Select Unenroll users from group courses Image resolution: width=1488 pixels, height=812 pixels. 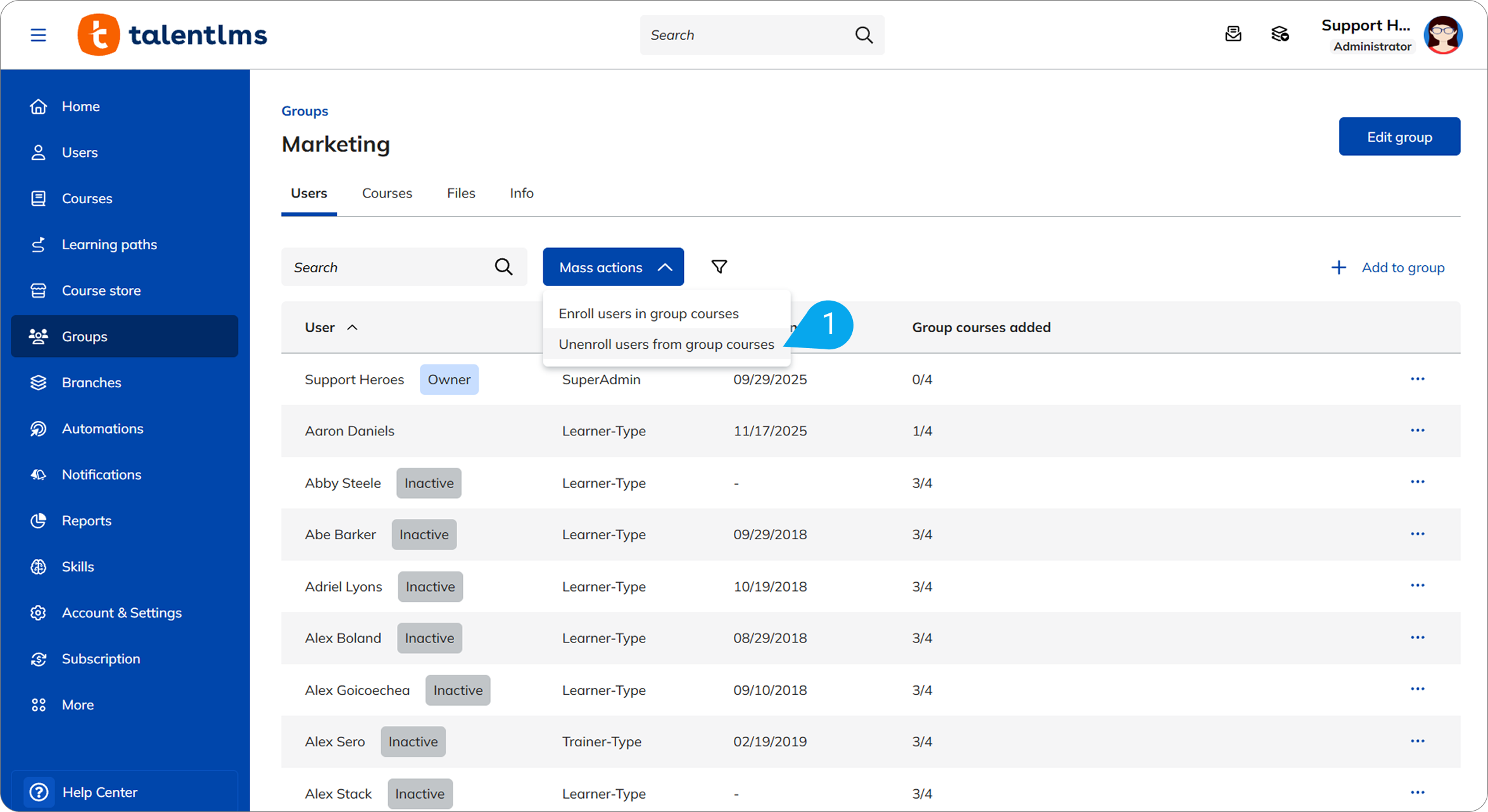pyautogui.click(x=666, y=344)
